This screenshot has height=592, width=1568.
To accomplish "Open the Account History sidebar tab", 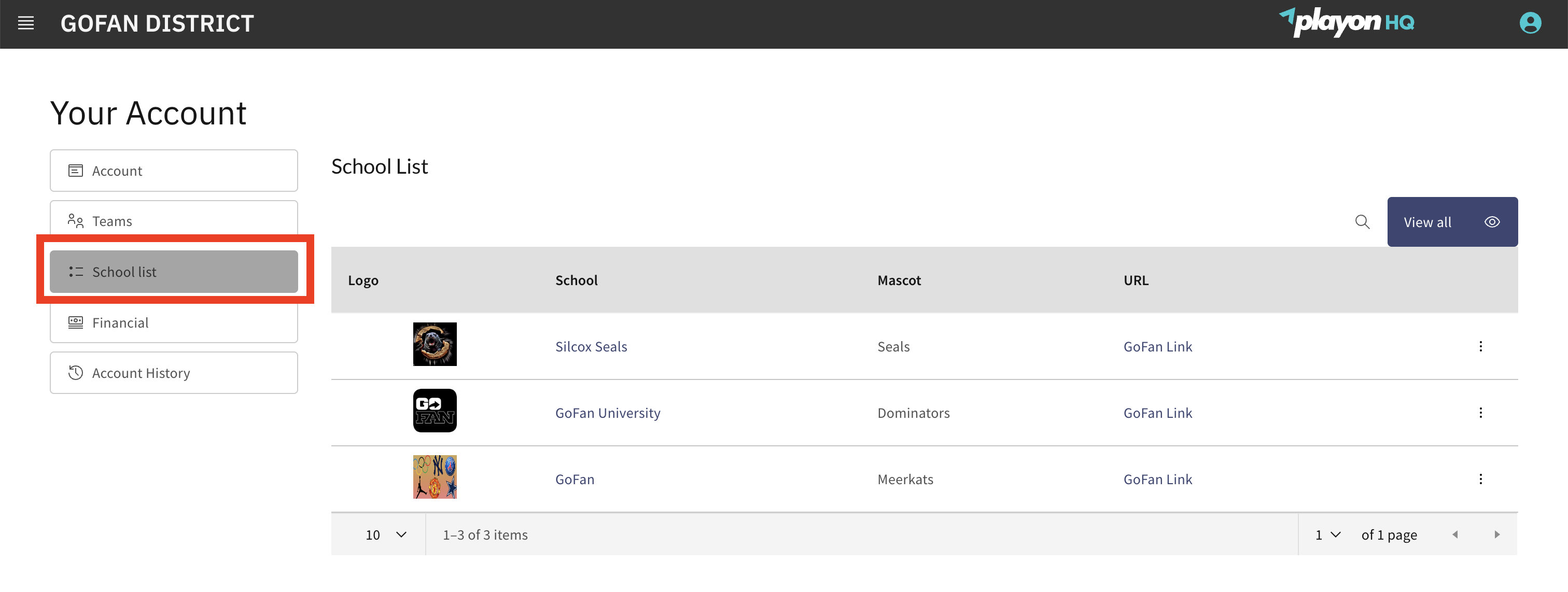I will pyautogui.click(x=174, y=373).
